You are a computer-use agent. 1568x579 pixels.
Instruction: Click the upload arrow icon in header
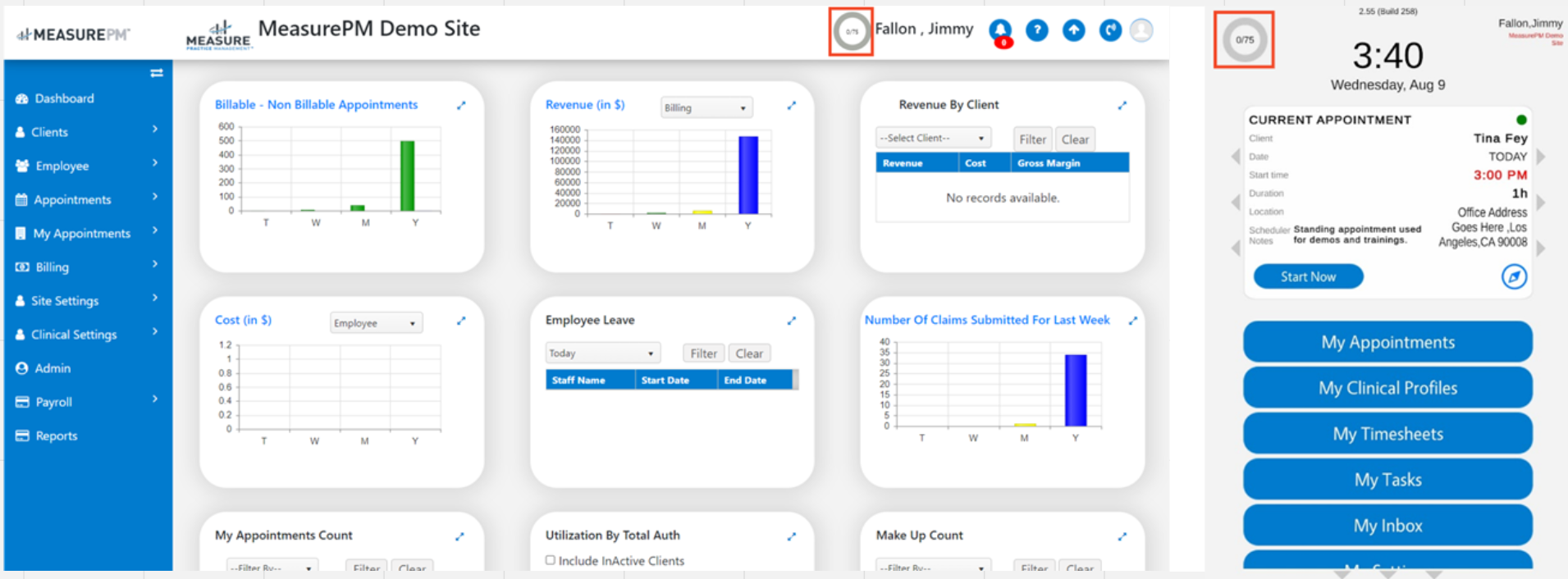pyautogui.click(x=1073, y=31)
